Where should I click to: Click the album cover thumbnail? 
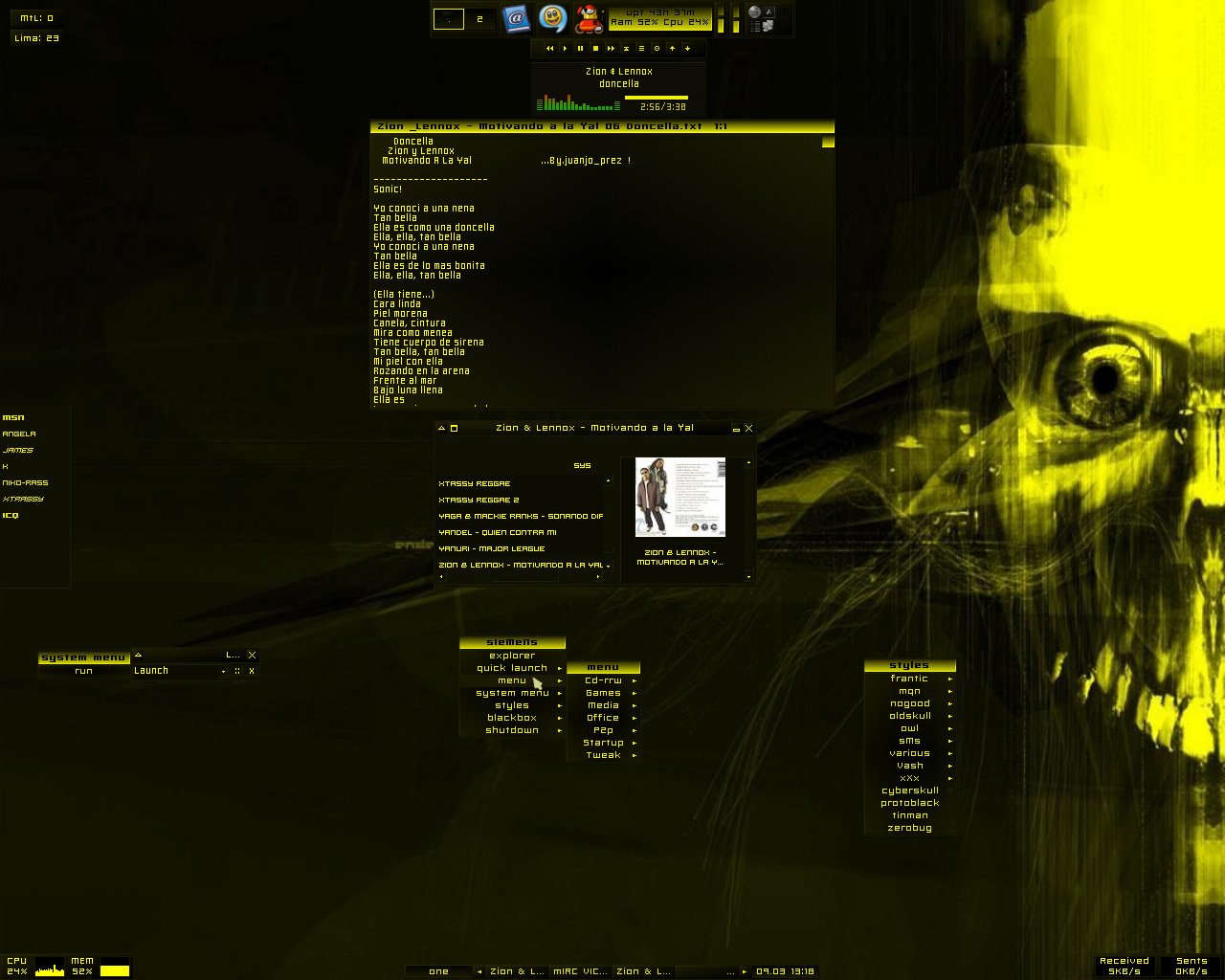(680, 497)
